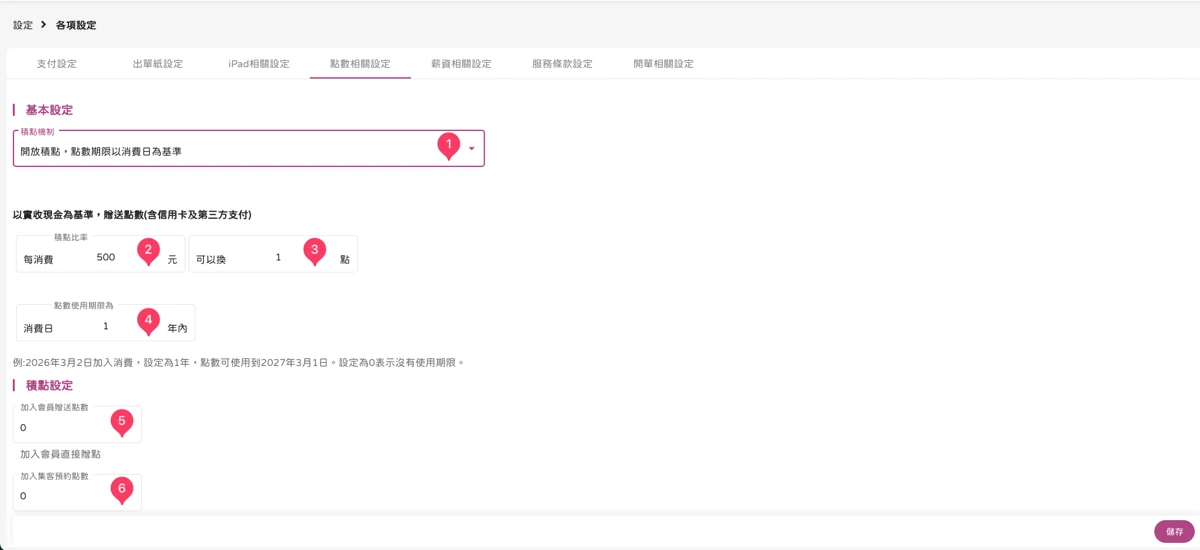Click the 積點機制 select showing 開放積點
The height and width of the screenshot is (550, 1200).
249,149
